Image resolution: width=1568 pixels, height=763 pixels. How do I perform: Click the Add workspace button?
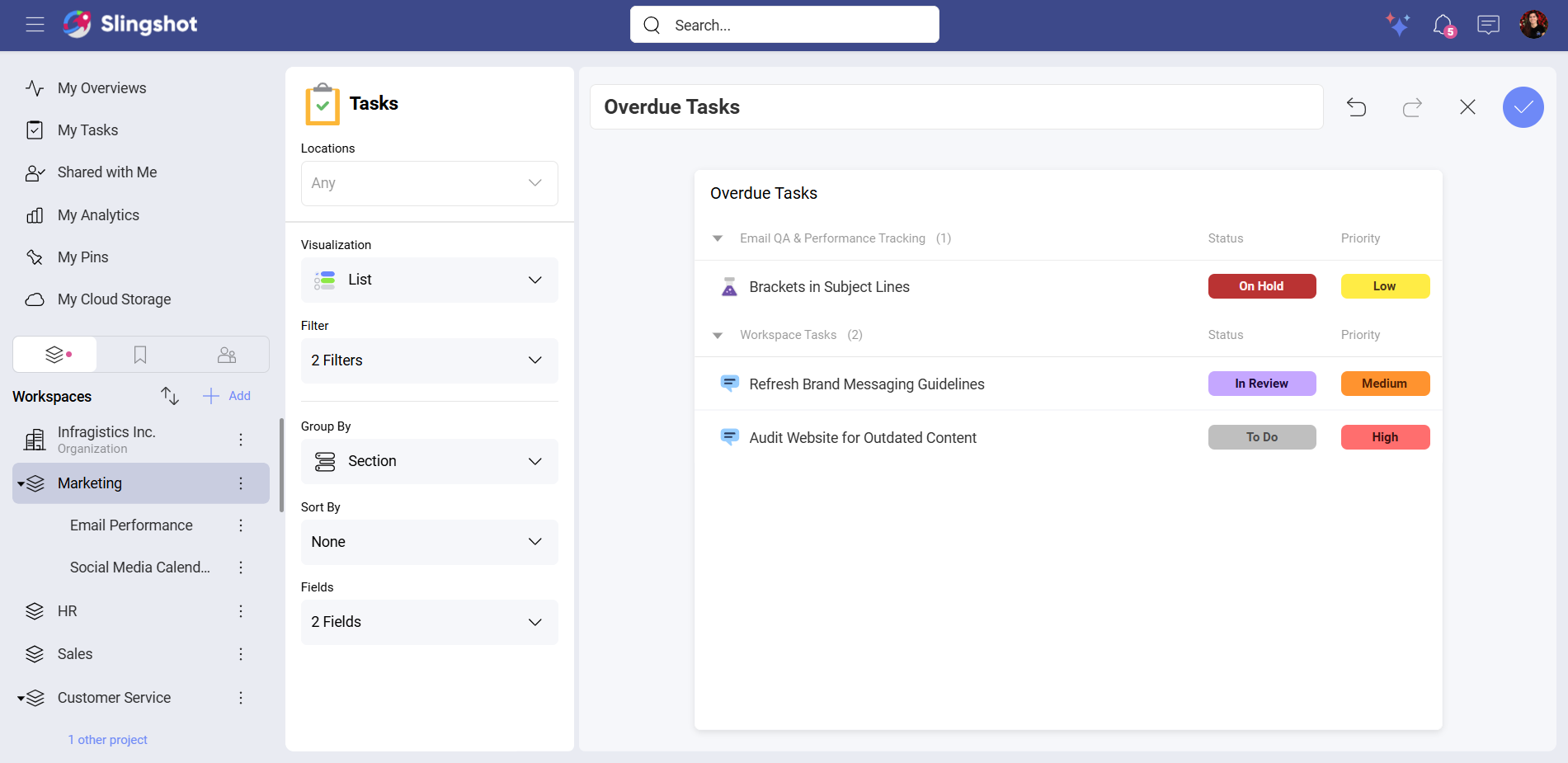pyautogui.click(x=226, y=396)
